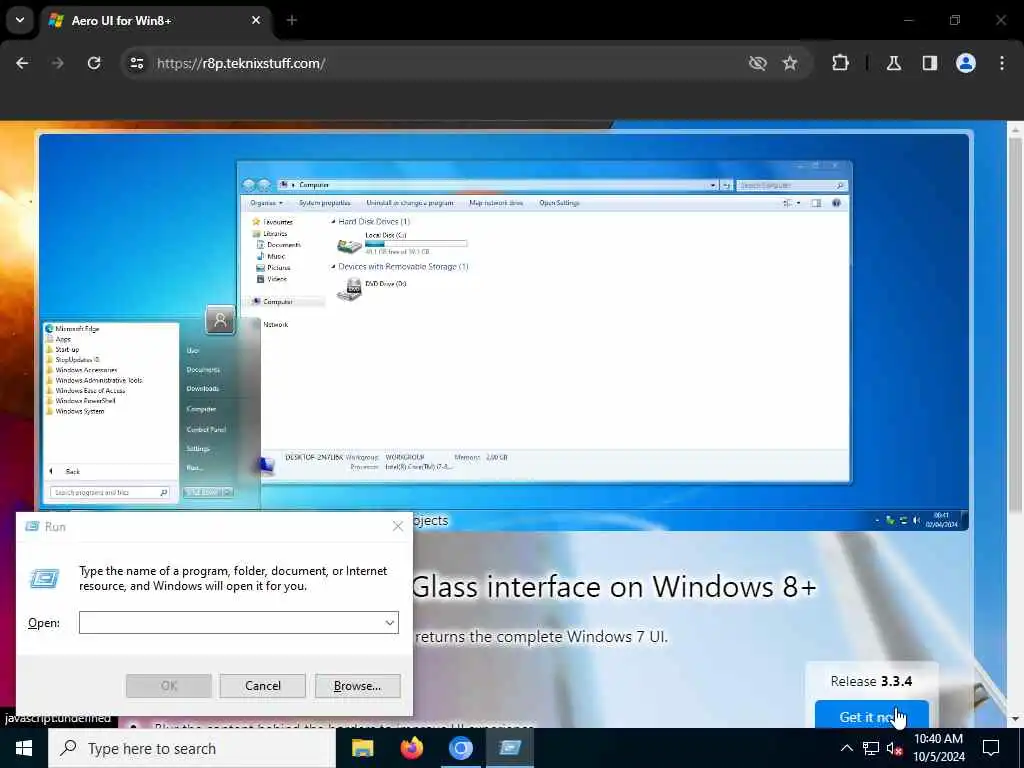
Task: Open File Explorer from the taskbar
Action: [362, 748]
